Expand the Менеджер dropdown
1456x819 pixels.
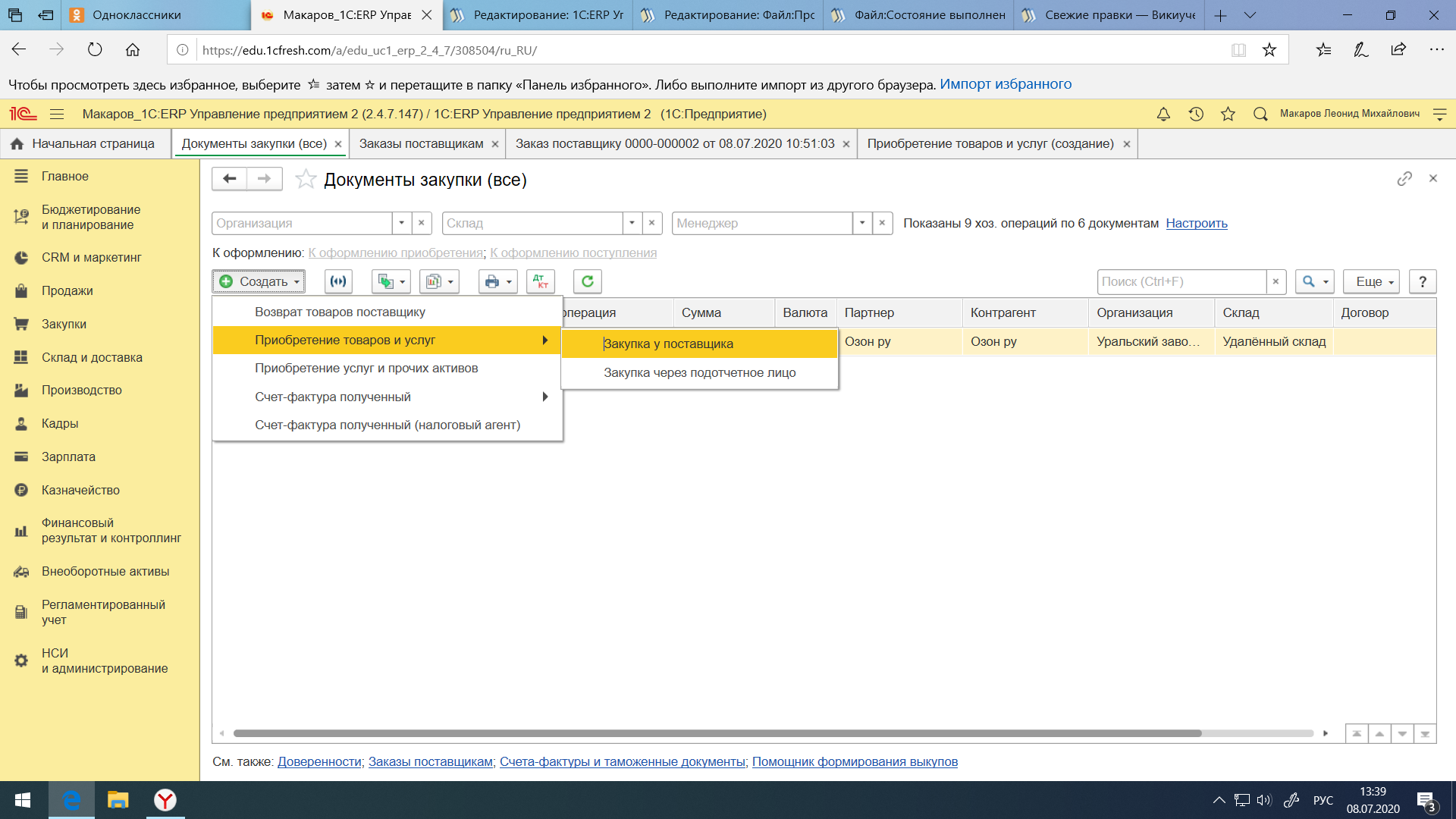(x=862, y=223)
